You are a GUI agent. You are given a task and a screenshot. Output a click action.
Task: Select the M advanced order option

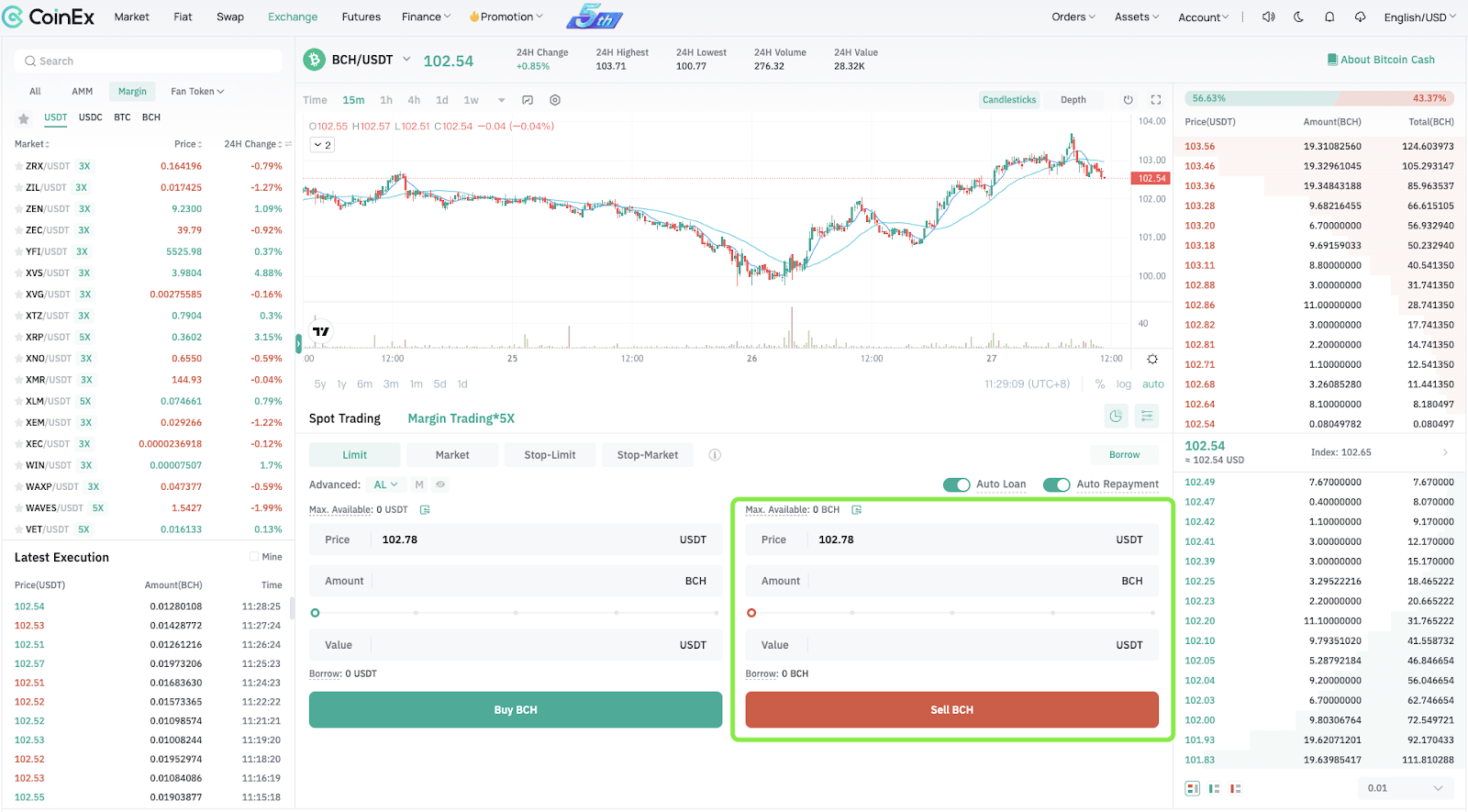click(419, 484)
